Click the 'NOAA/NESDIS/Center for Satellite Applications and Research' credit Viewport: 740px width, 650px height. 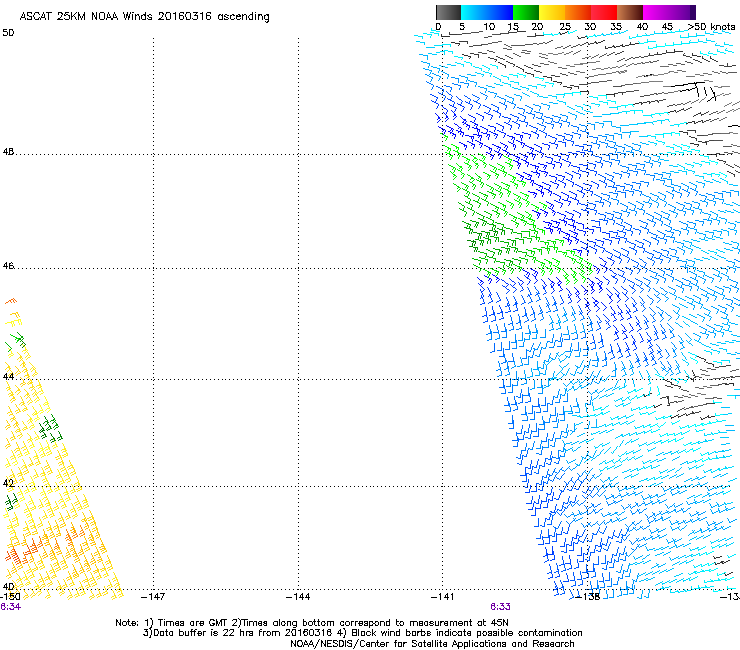pos(432,644)
